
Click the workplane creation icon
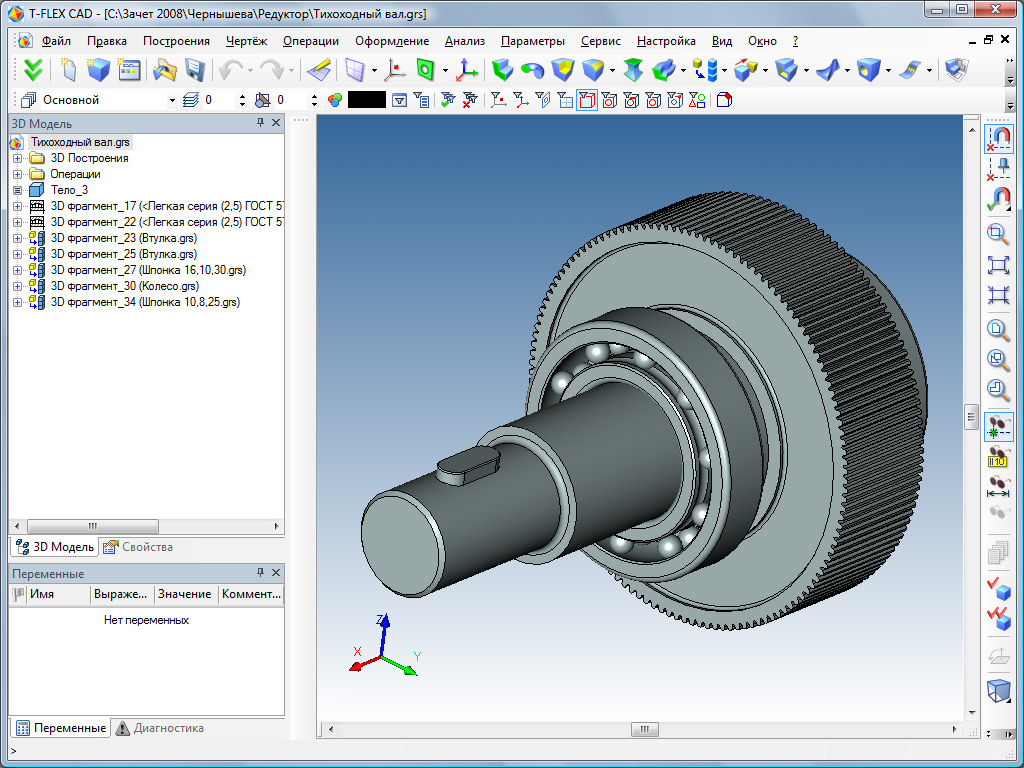point(355,70)
